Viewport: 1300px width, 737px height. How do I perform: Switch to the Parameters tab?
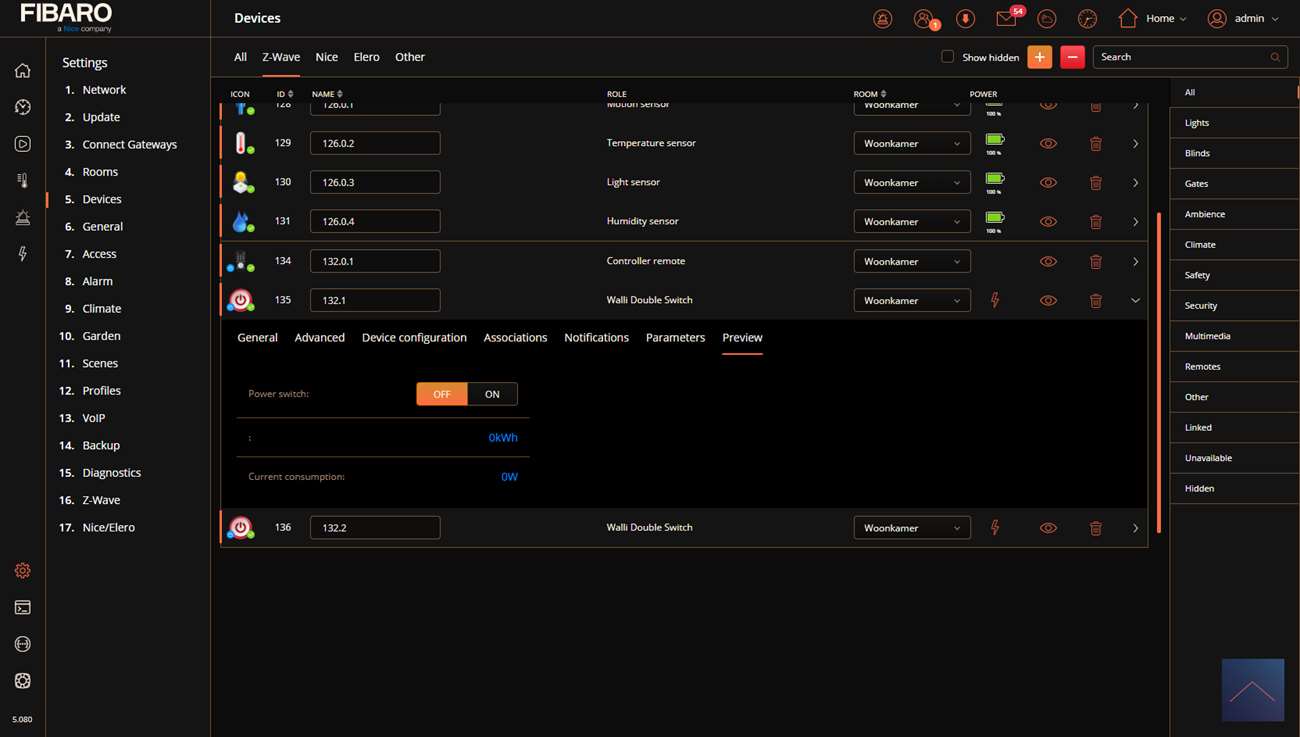[675, 338]
